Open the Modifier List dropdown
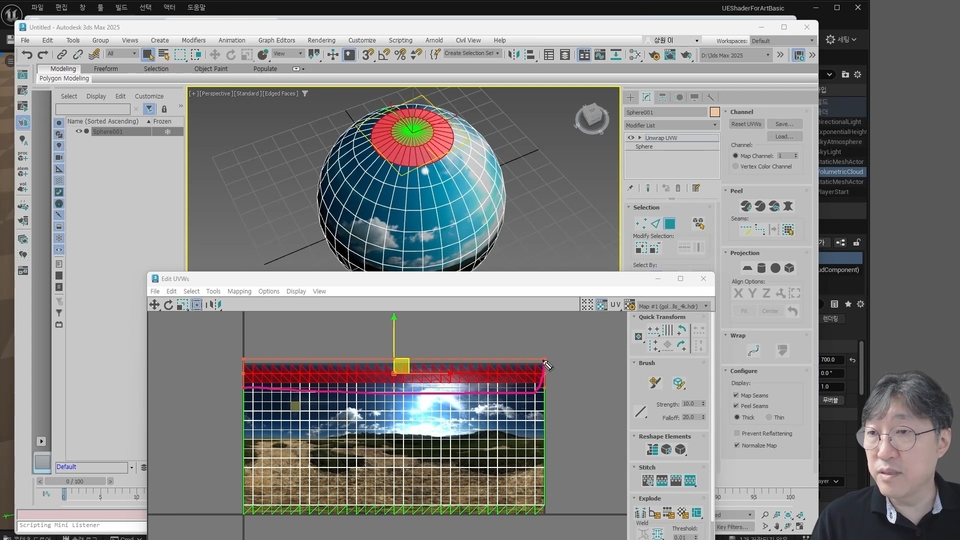This screenshot has height=540, width=960. (x=672, y=125)
